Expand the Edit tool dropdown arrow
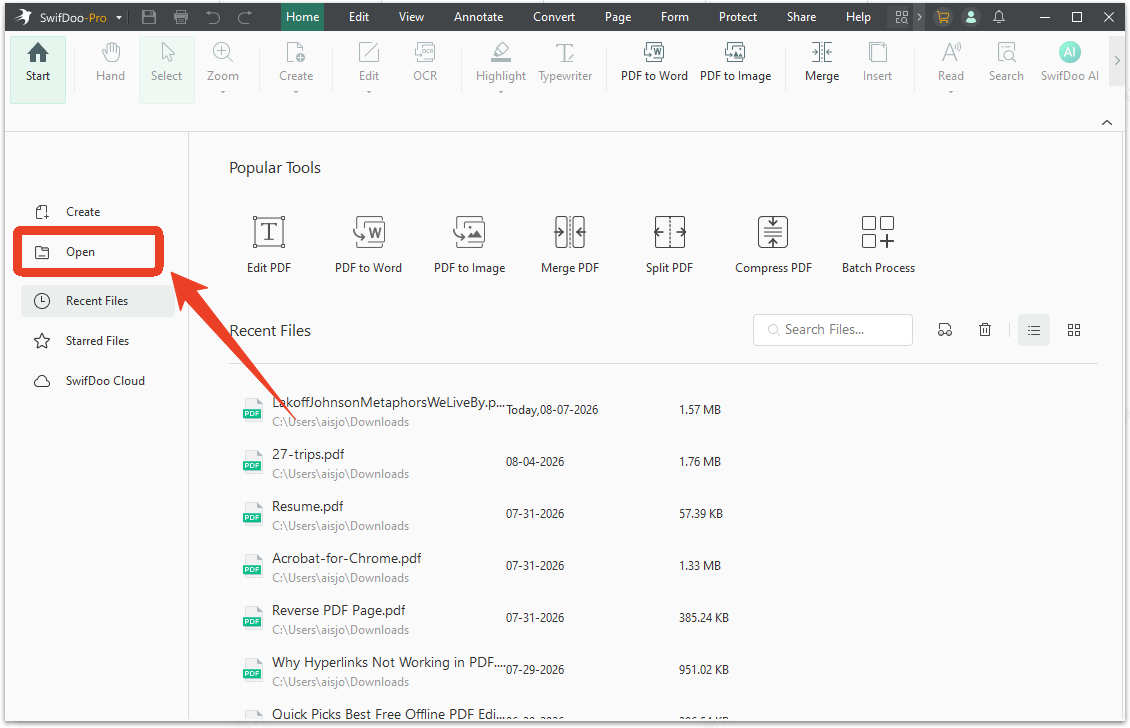This screenshot has height=728, width=1130. click(x=369, y=93)
